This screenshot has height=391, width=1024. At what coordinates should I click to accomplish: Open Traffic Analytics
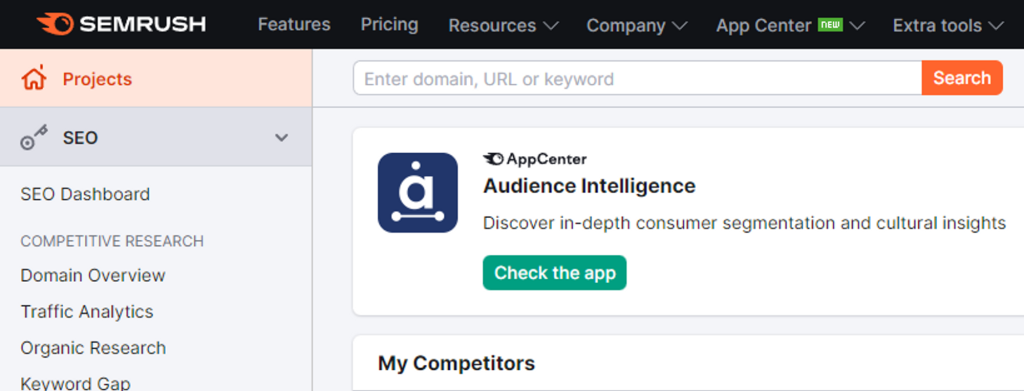pos(87,311)
